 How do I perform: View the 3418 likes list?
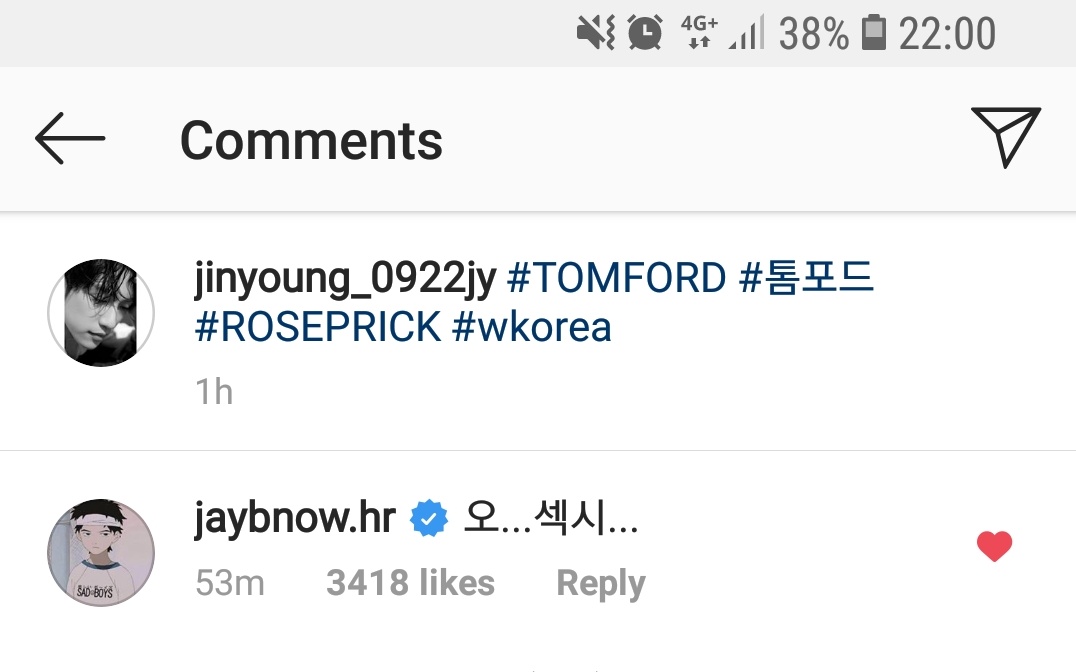tap(410, 583)
